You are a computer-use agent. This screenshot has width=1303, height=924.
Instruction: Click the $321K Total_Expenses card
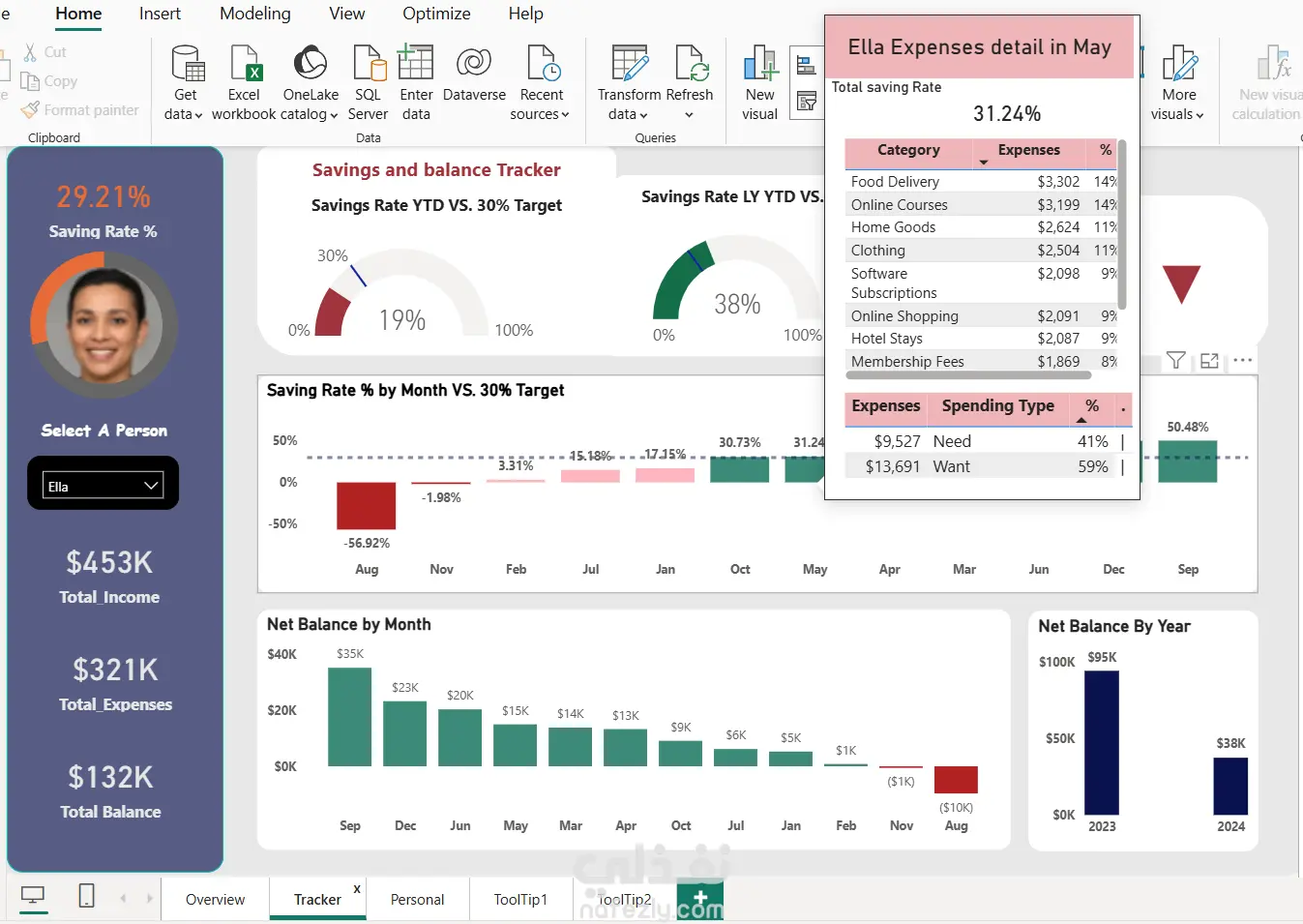(x=115, y=684)
